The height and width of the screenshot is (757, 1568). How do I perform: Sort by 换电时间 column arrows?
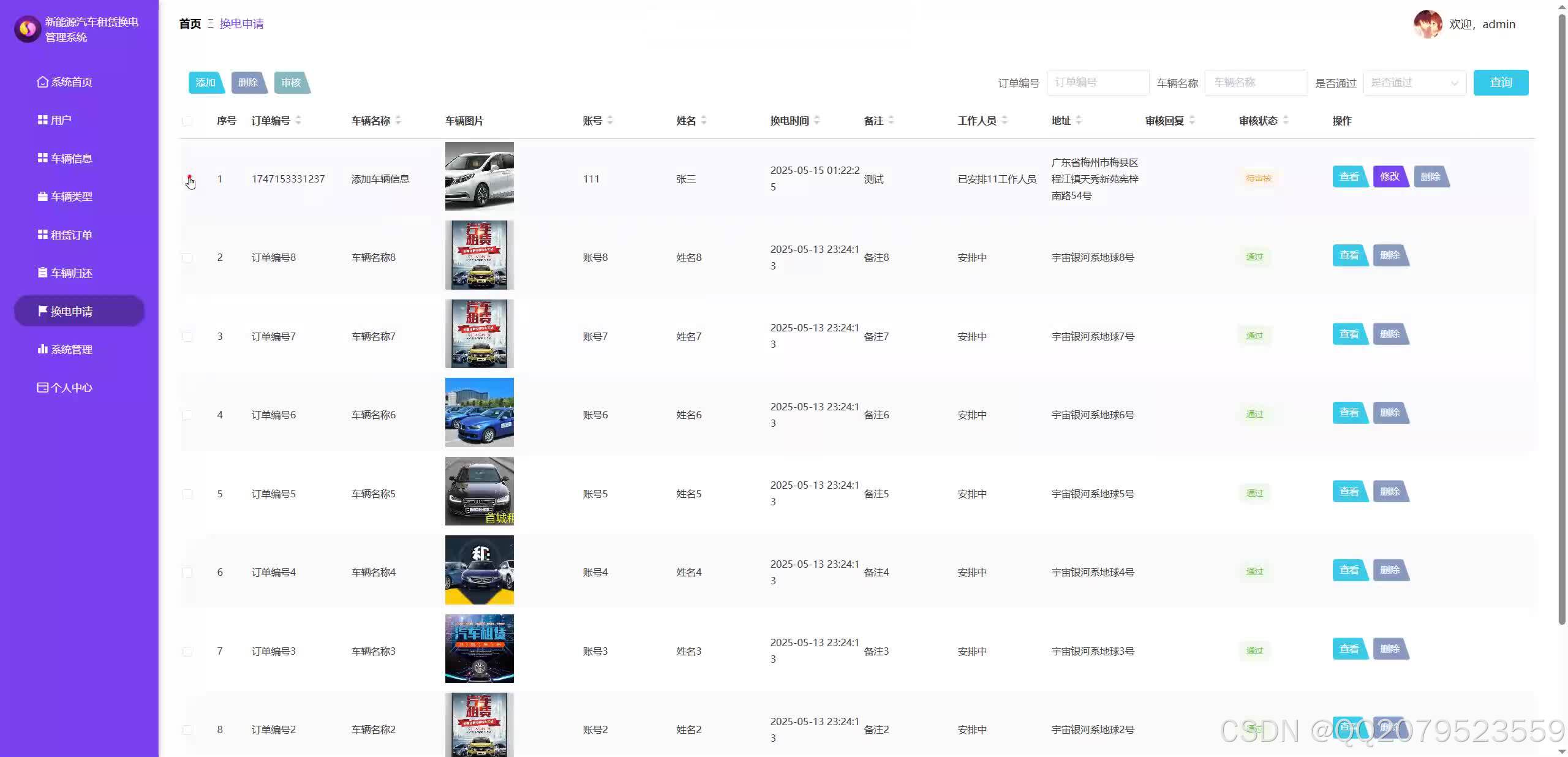click(817, 121)
